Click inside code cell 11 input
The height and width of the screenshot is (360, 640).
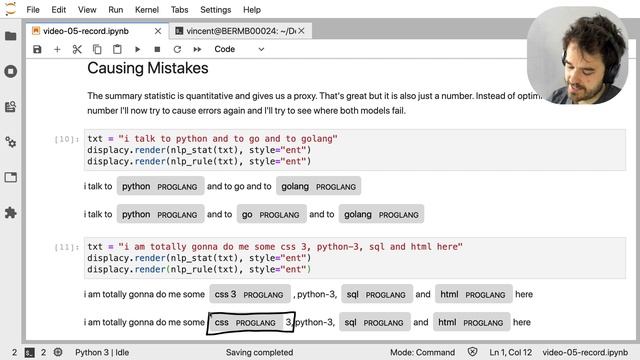click(x=355, y=258)
